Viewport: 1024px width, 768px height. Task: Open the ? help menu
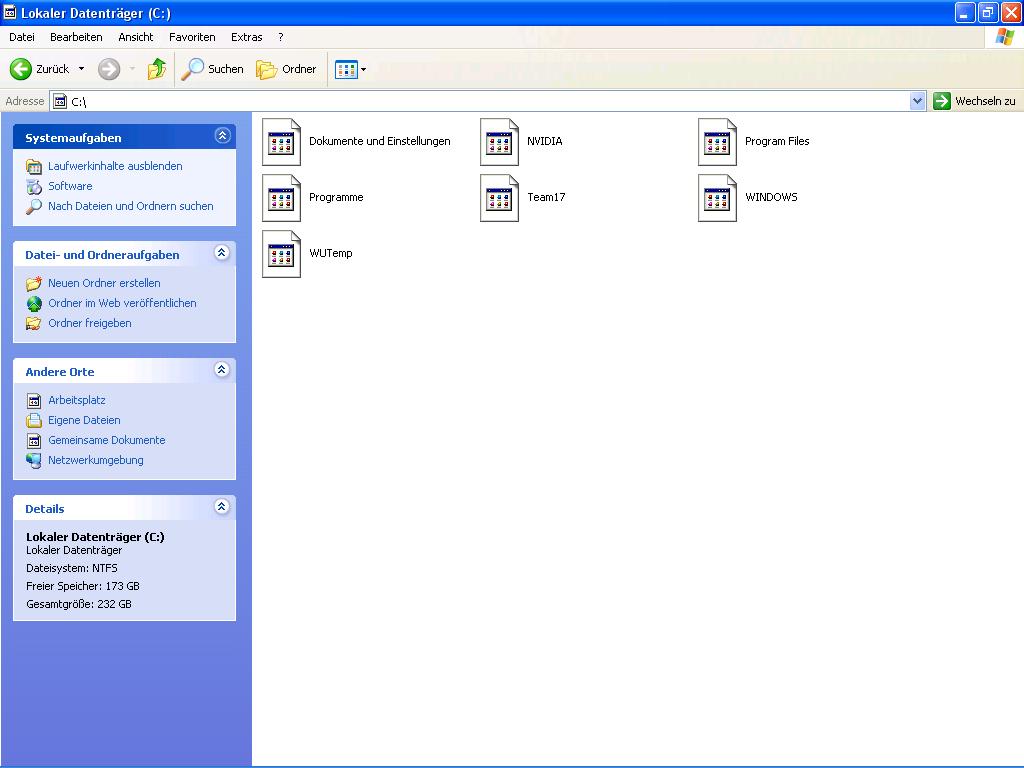281,37
